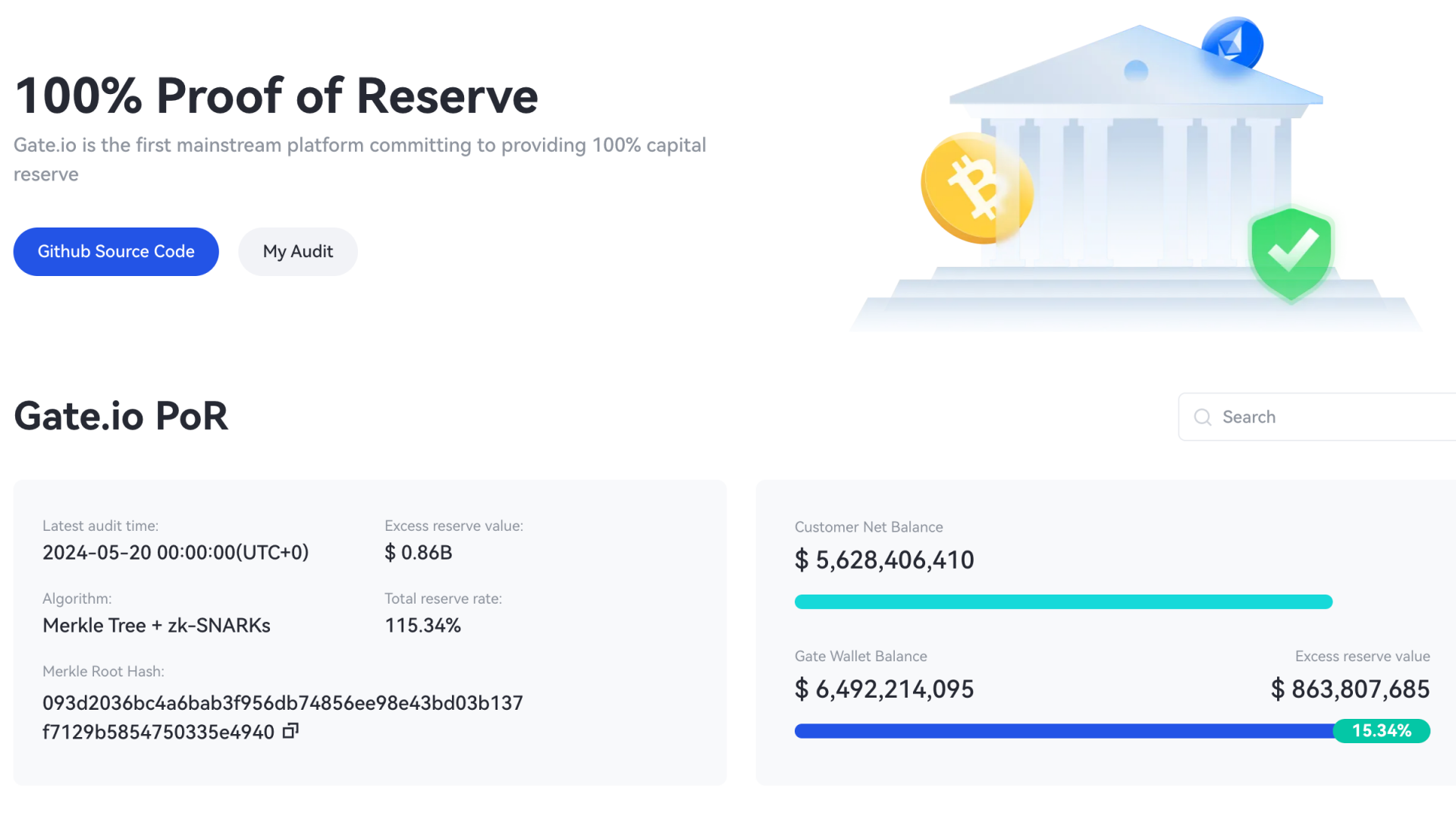Click the Merkle Tree + zk-SNARKs label

[156, 625]
